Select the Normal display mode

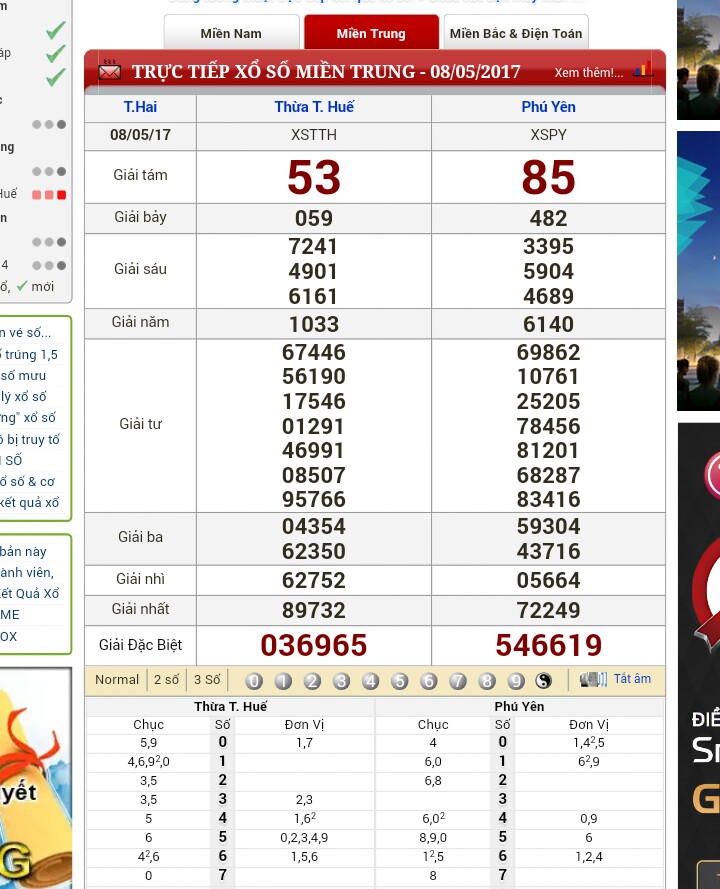tap(117, 680)
